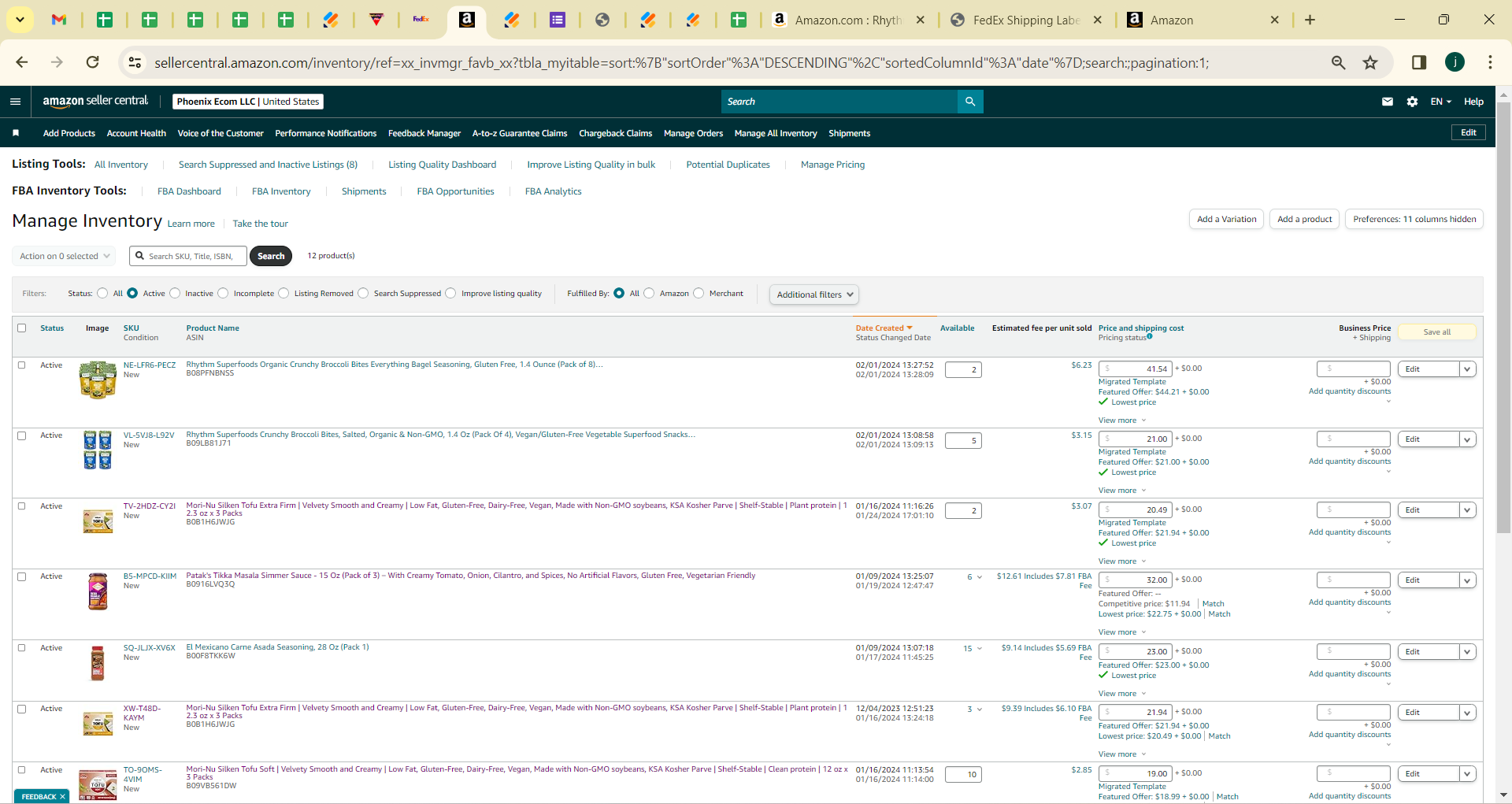View site information icon in address bar
Viewport: 1512px width, 804px height.
(135, 62)
